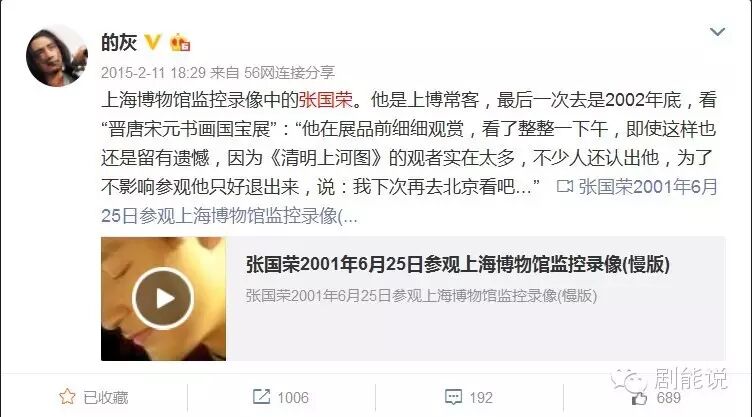This screenshot has width=752, height=417.
Task: Open reposts count 1006
Action: pos(293,398)
